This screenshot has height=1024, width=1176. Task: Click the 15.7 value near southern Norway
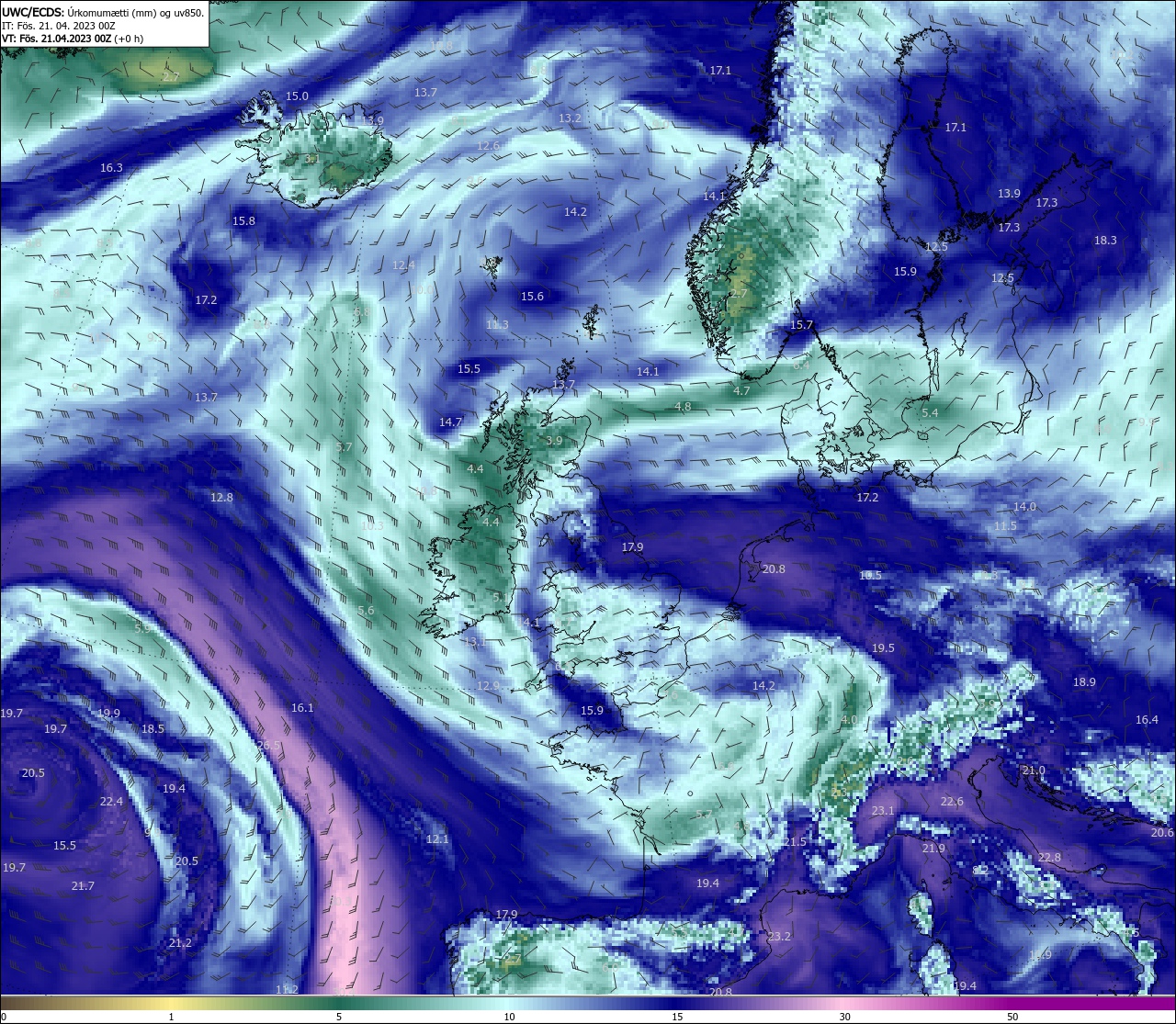(x=802, y=326)
